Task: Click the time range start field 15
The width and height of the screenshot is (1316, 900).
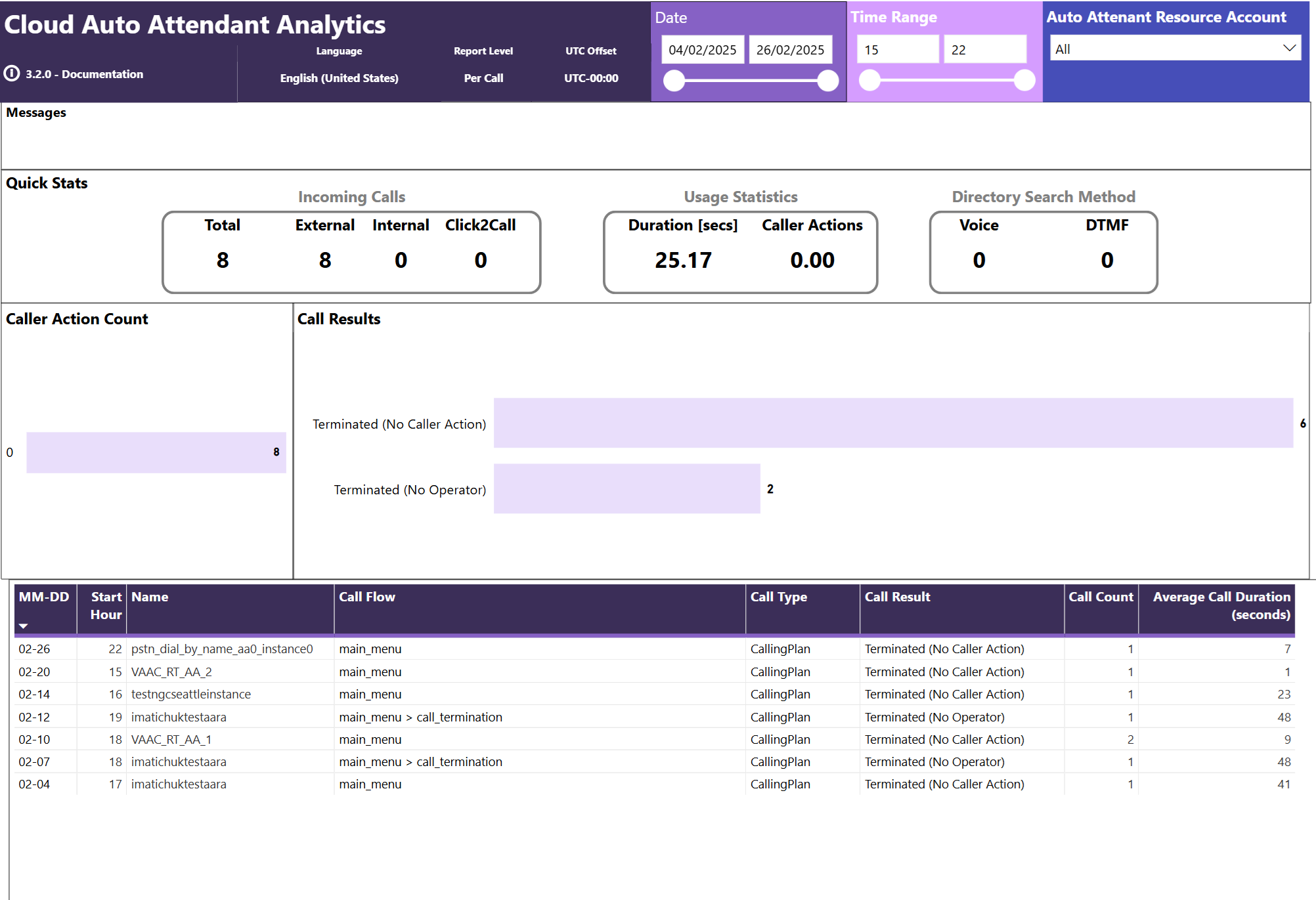Action: click(x=897, y=50)
